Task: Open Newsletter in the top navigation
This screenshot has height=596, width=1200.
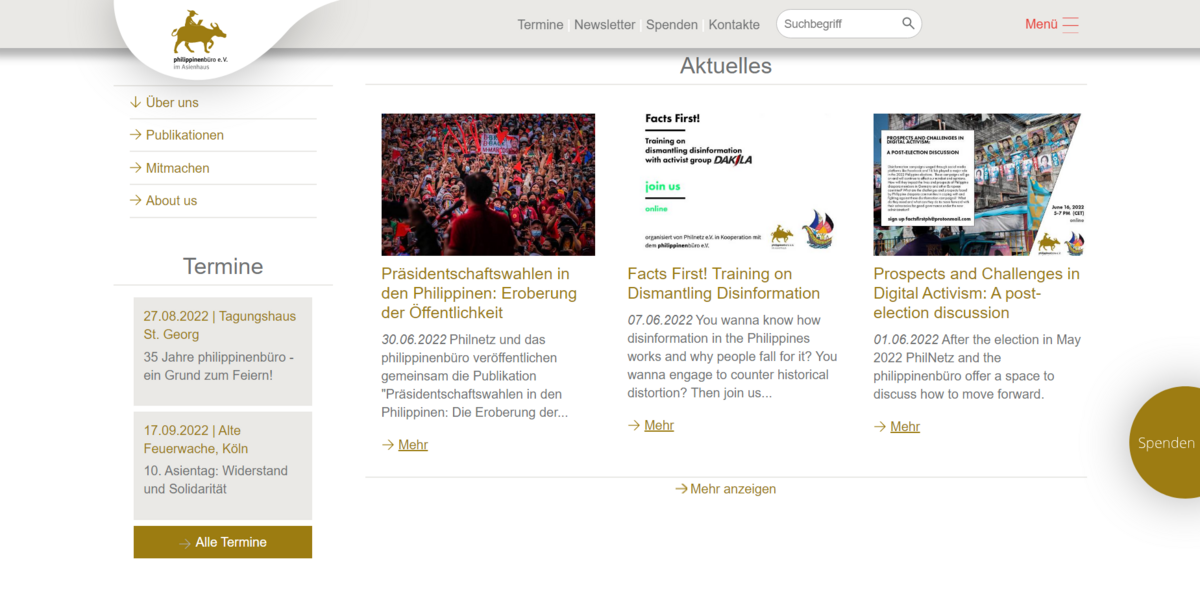Action: [x=604, y=24]
